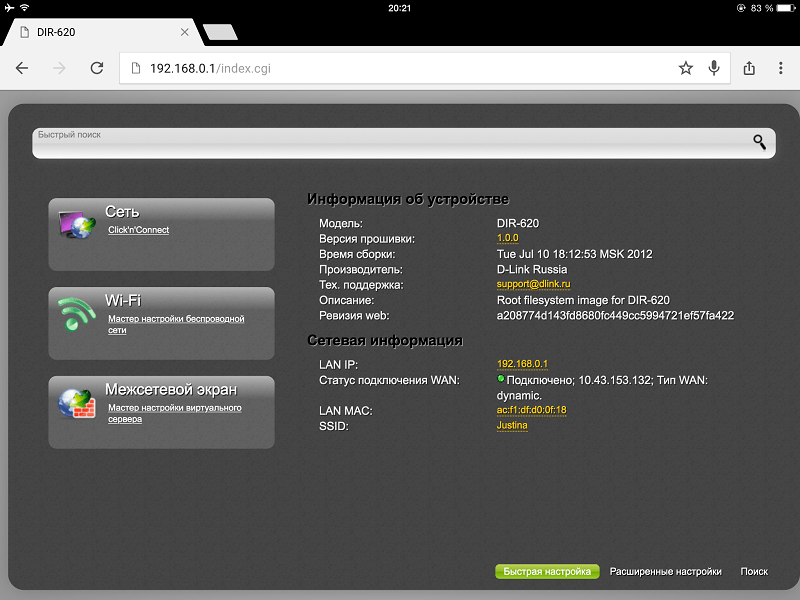Click the green Wi-Fi signal icon
The image size is (800, 600).
[x=76, y=314]
